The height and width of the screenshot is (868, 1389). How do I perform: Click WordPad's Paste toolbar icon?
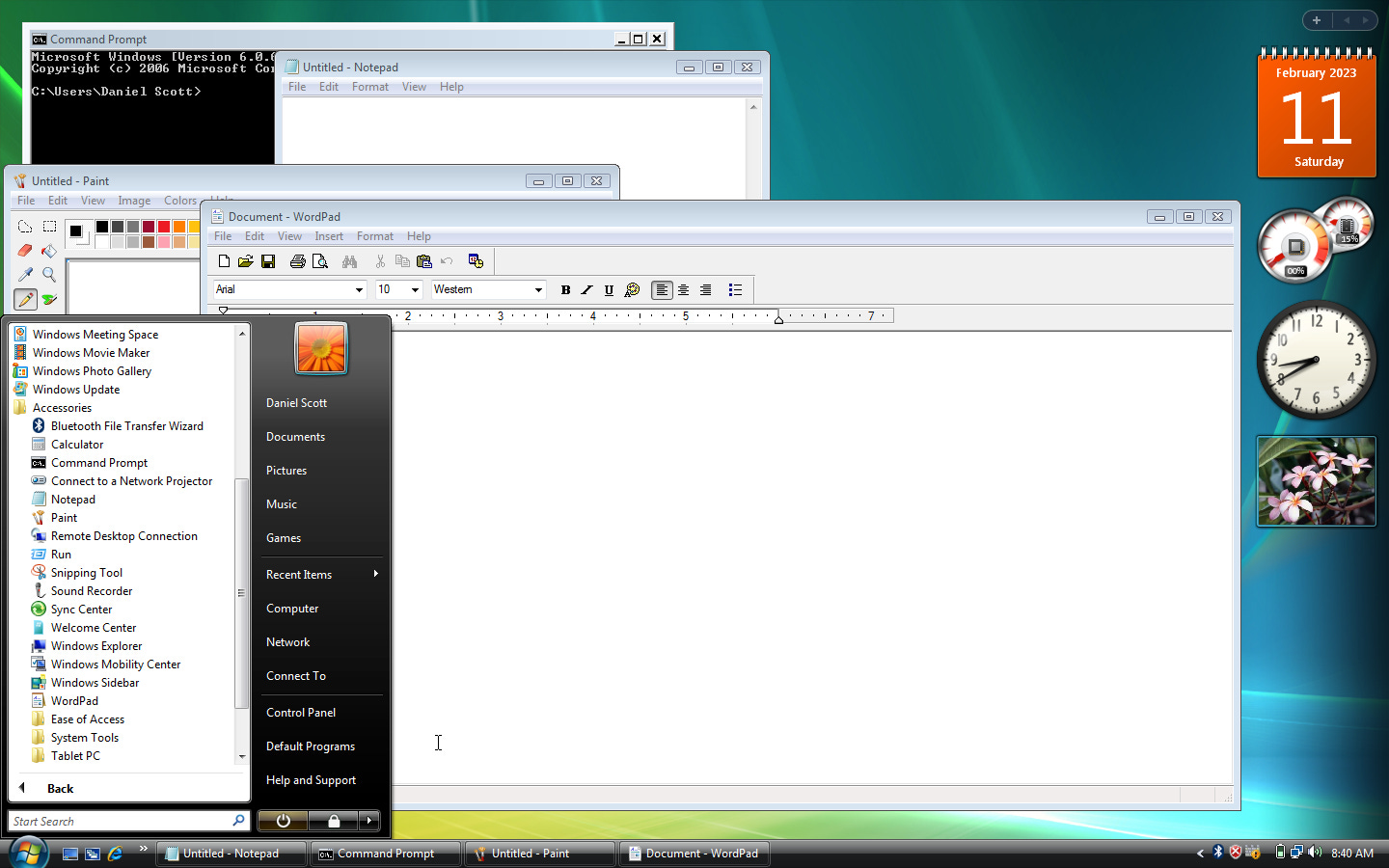pyautogui.click(x=423, y=260)
